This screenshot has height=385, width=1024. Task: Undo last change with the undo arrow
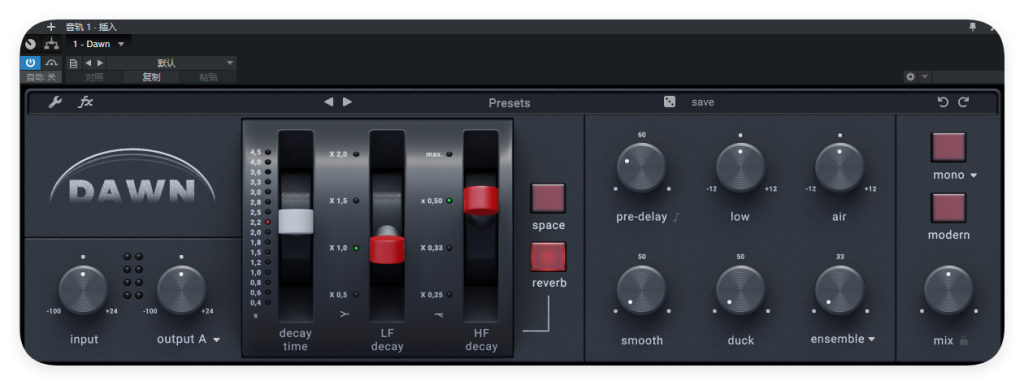point(942,102)
